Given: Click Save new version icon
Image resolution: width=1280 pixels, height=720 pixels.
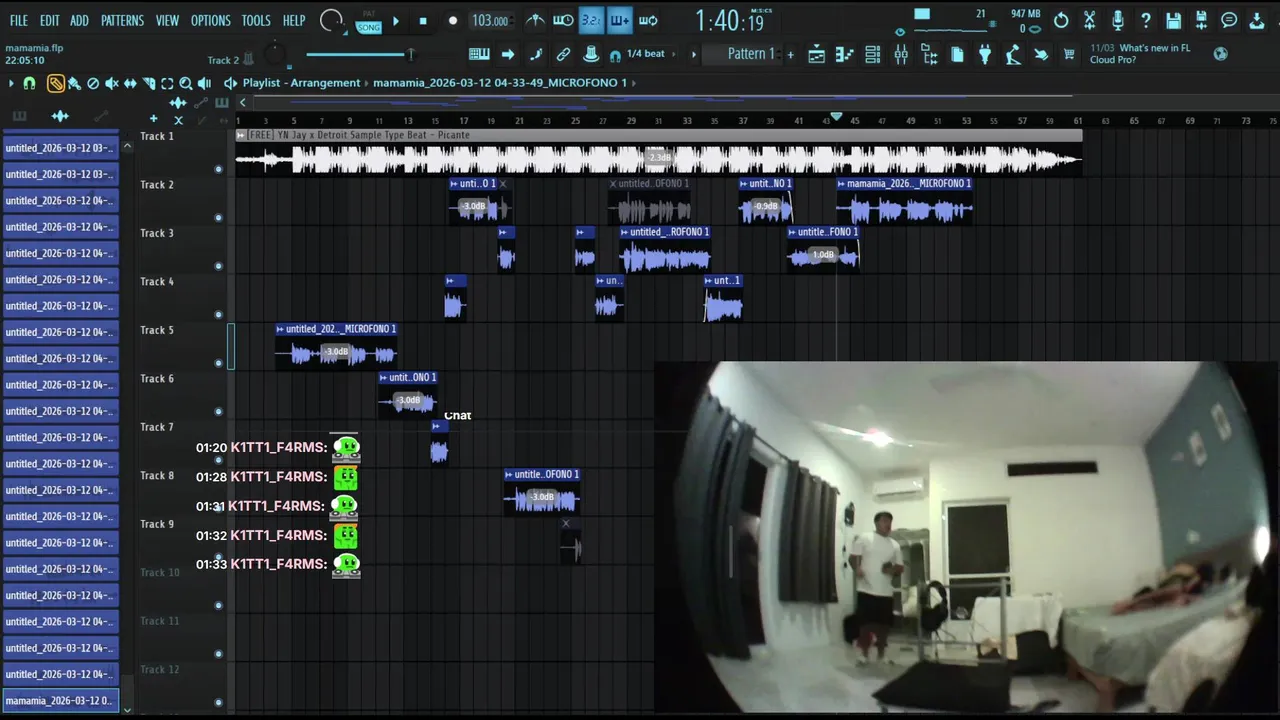Looking at the screenshot, I should click(1201, 20).
